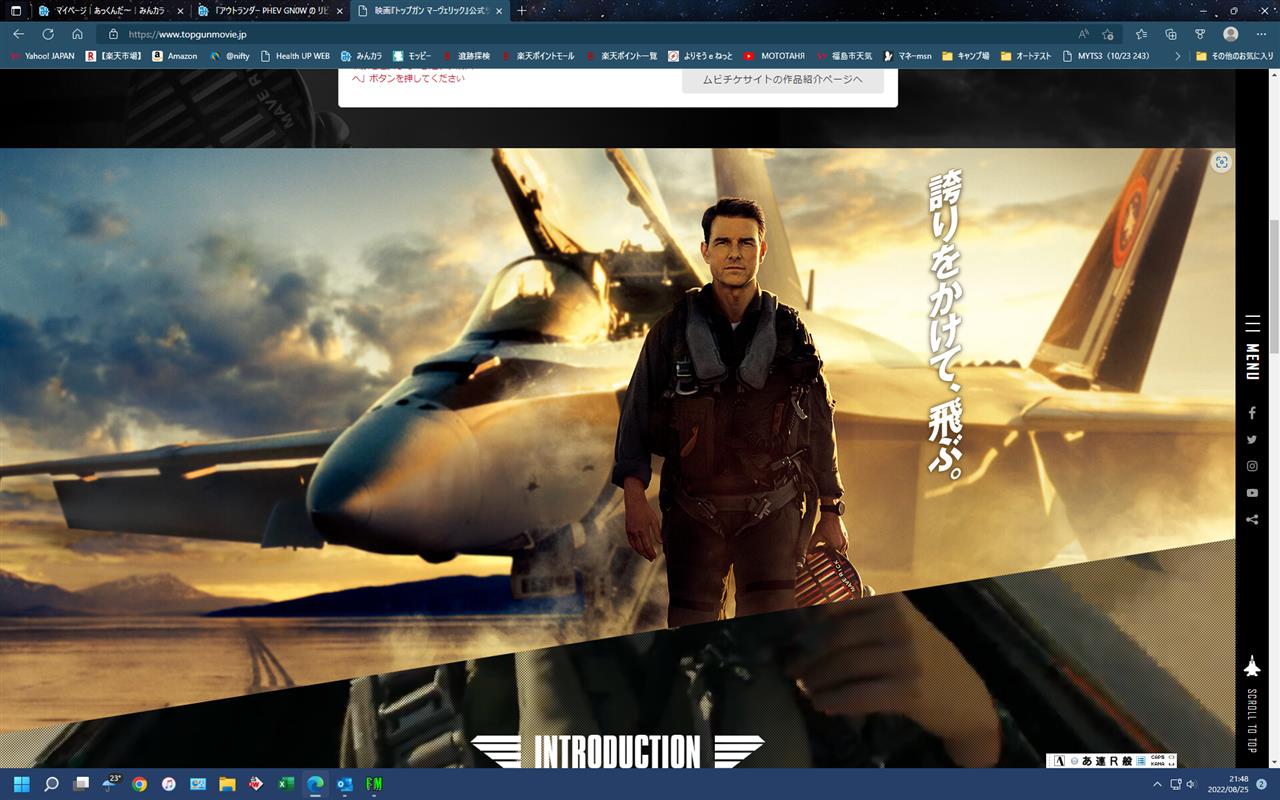1280x800 pixels.
Task: Open the 'Yahoo! JAPAN' bookmark
Action: pos(42,56)
